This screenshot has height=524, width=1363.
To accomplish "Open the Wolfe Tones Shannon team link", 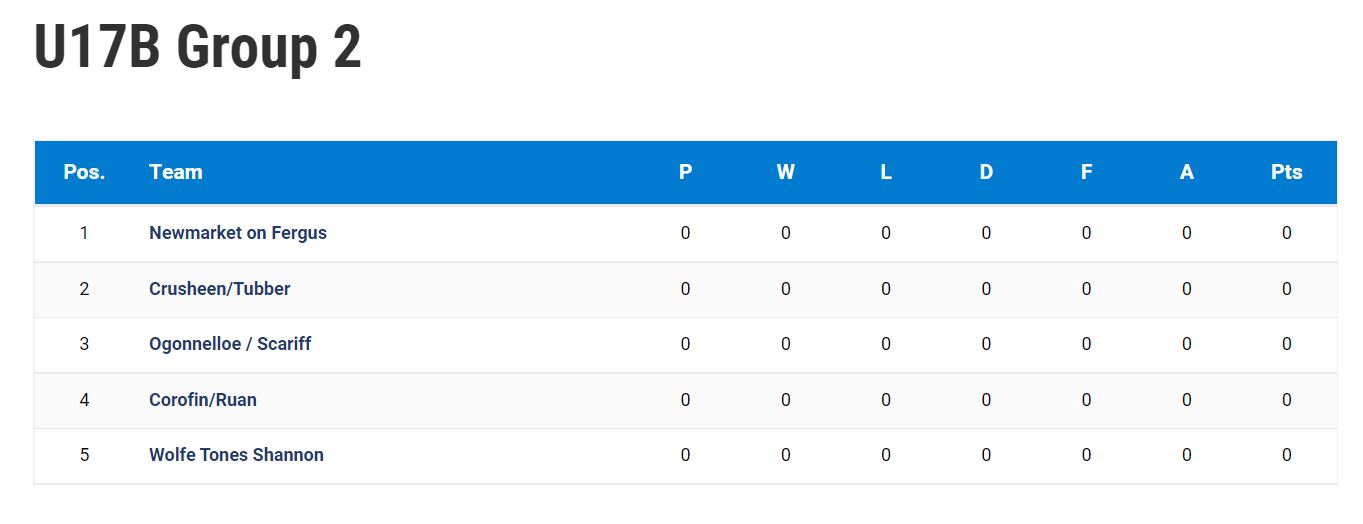I will (x=236, y=455).
